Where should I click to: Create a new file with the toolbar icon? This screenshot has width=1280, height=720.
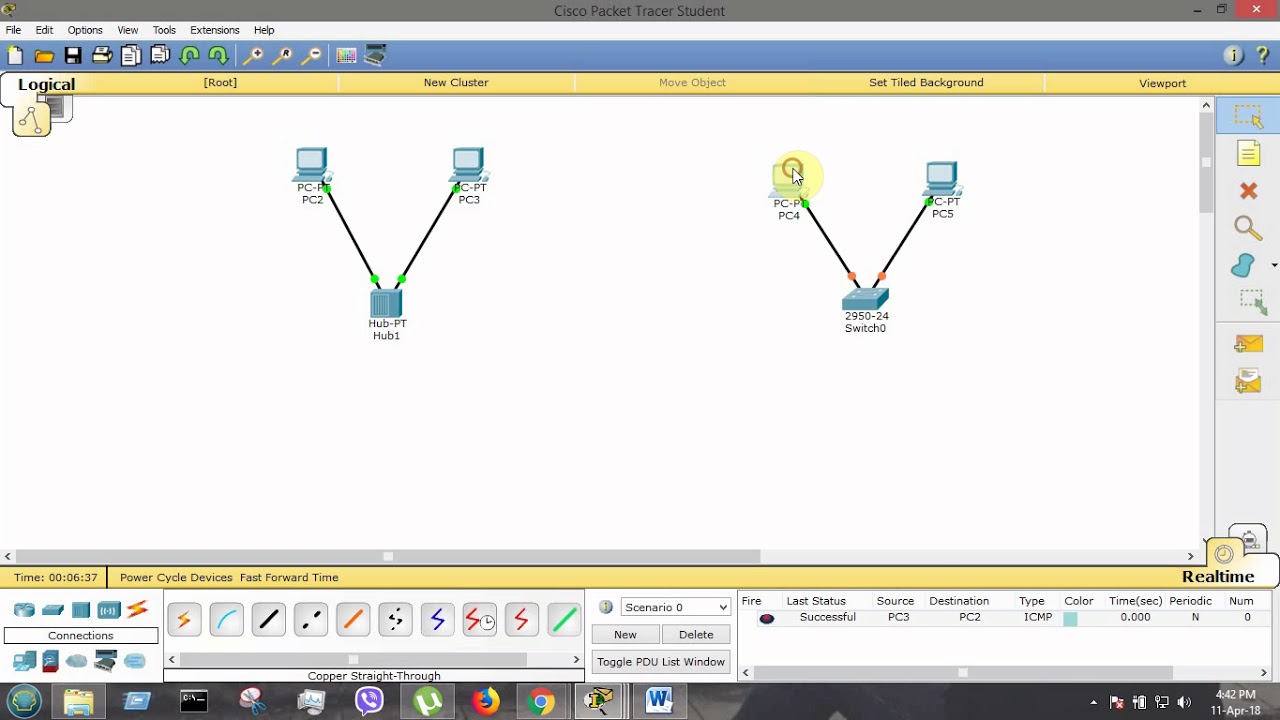coord(15,56)
